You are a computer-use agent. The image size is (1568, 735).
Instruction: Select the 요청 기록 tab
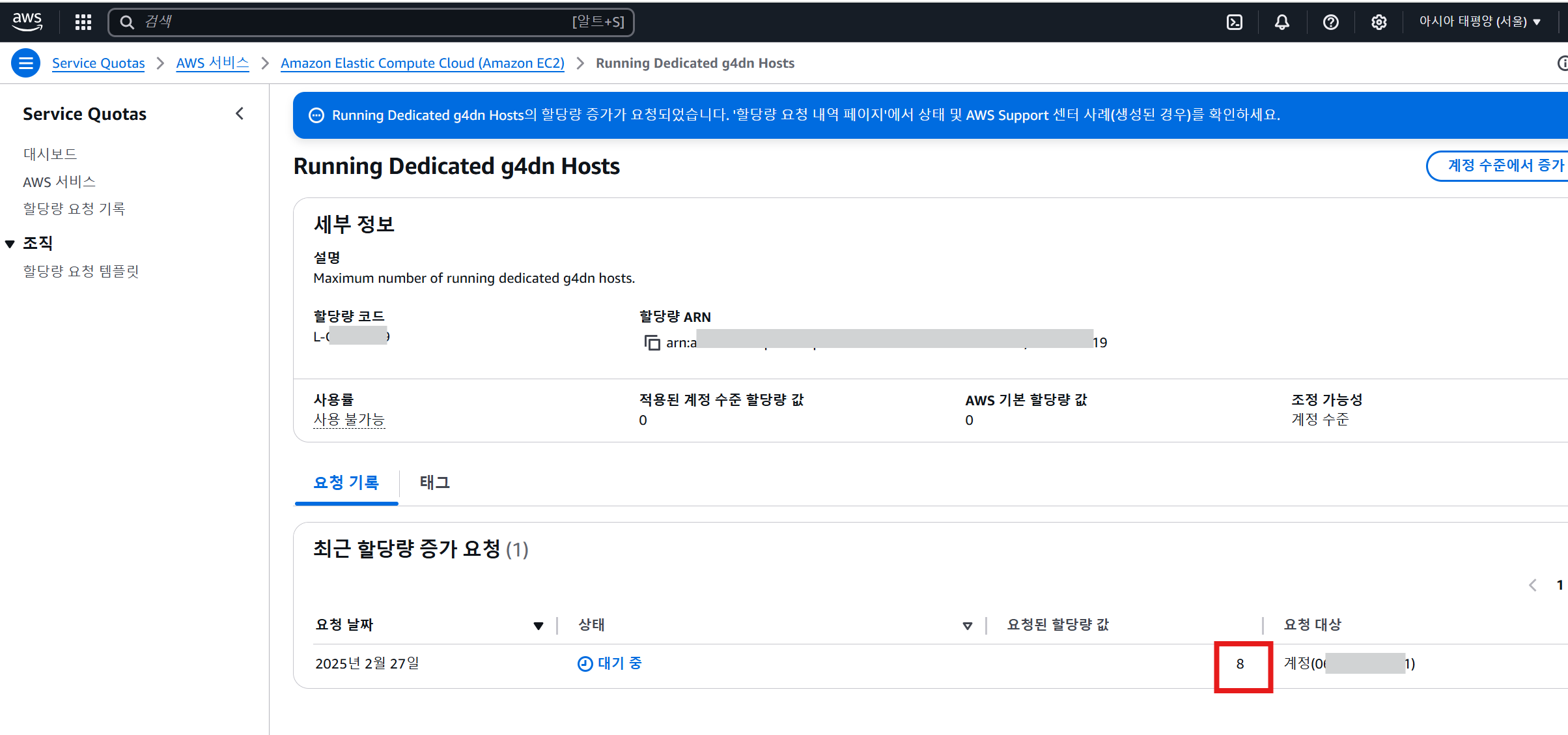(346, 483)
